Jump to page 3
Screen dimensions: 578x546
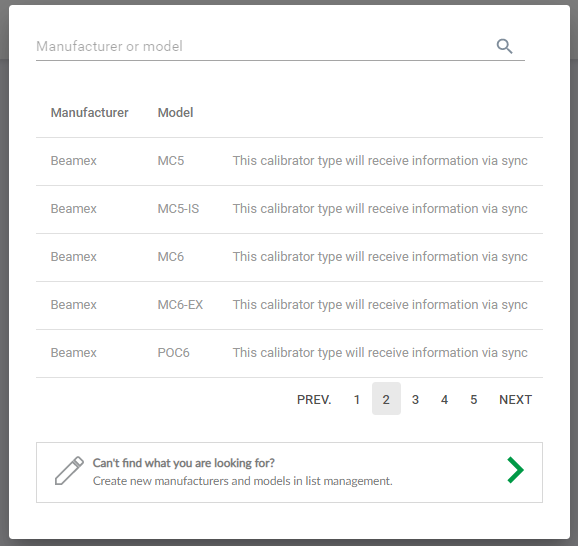(415, 399)
